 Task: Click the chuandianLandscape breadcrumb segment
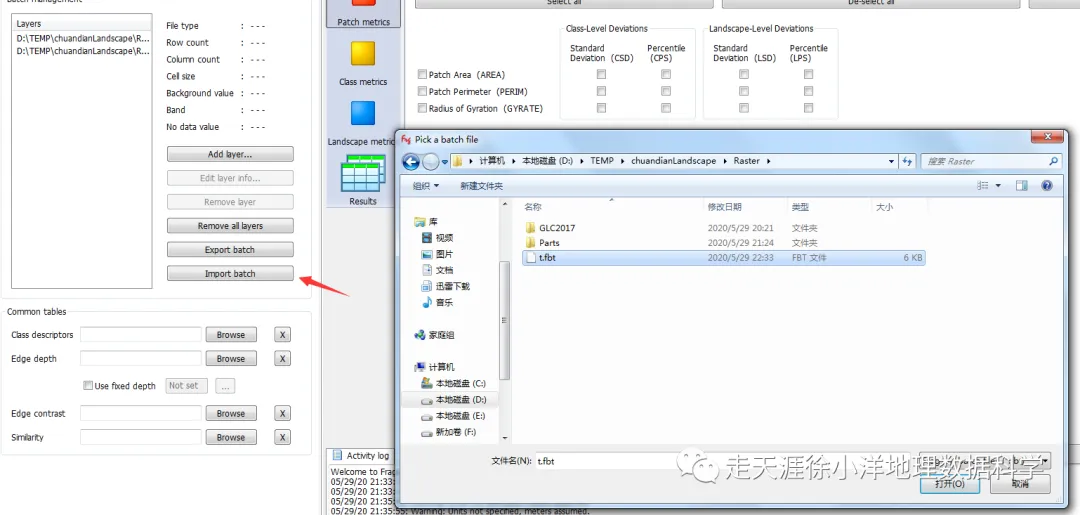(x=676, y=161)
